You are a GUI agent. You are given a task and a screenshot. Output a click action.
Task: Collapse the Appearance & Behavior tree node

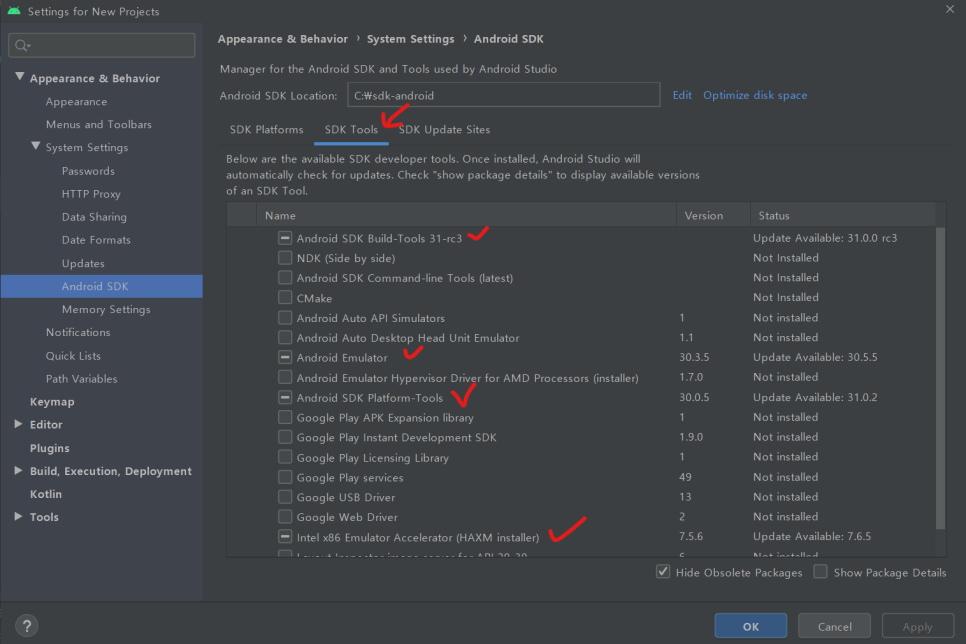click(20, 77)
